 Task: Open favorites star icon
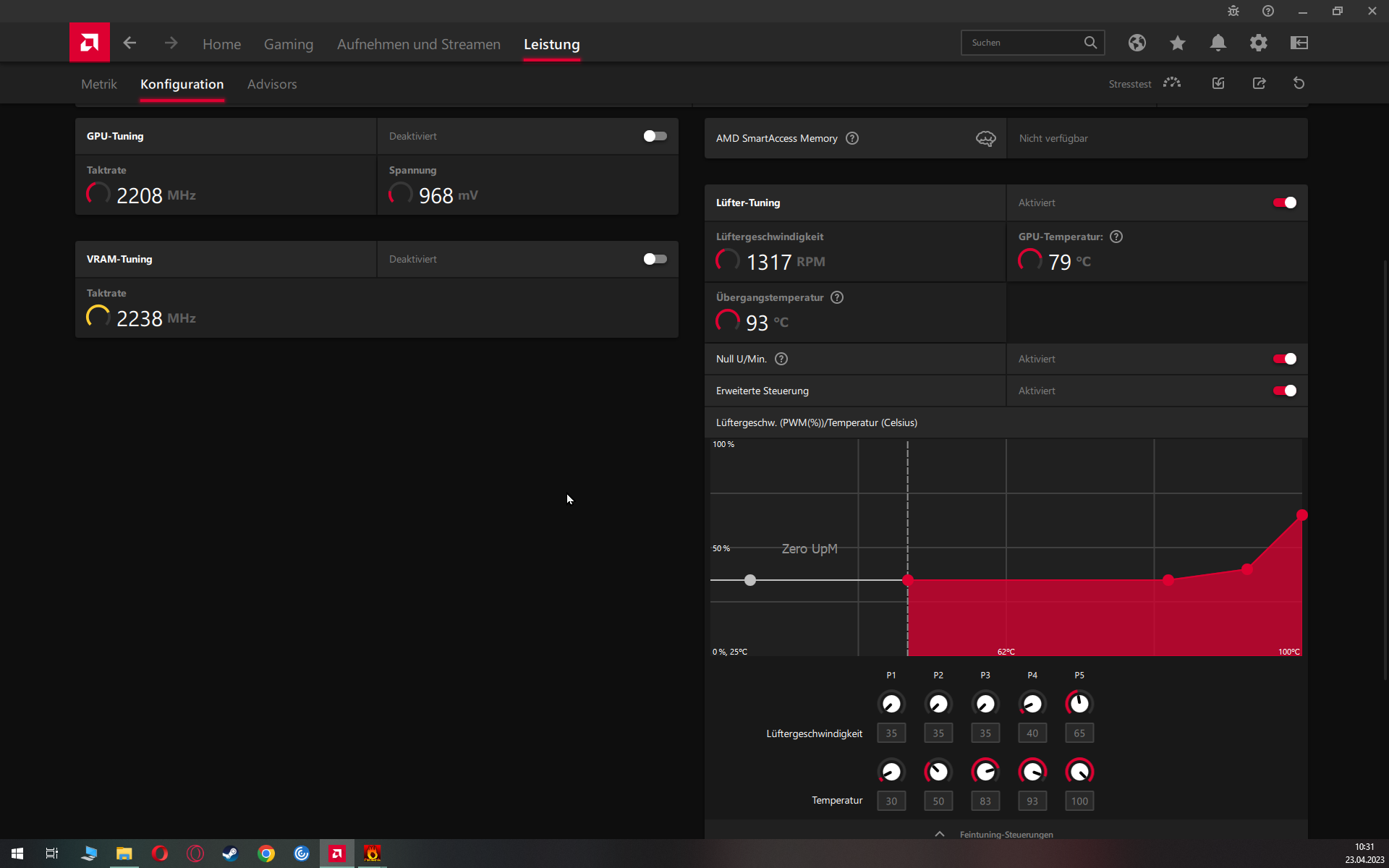(x=1177, y=43)
